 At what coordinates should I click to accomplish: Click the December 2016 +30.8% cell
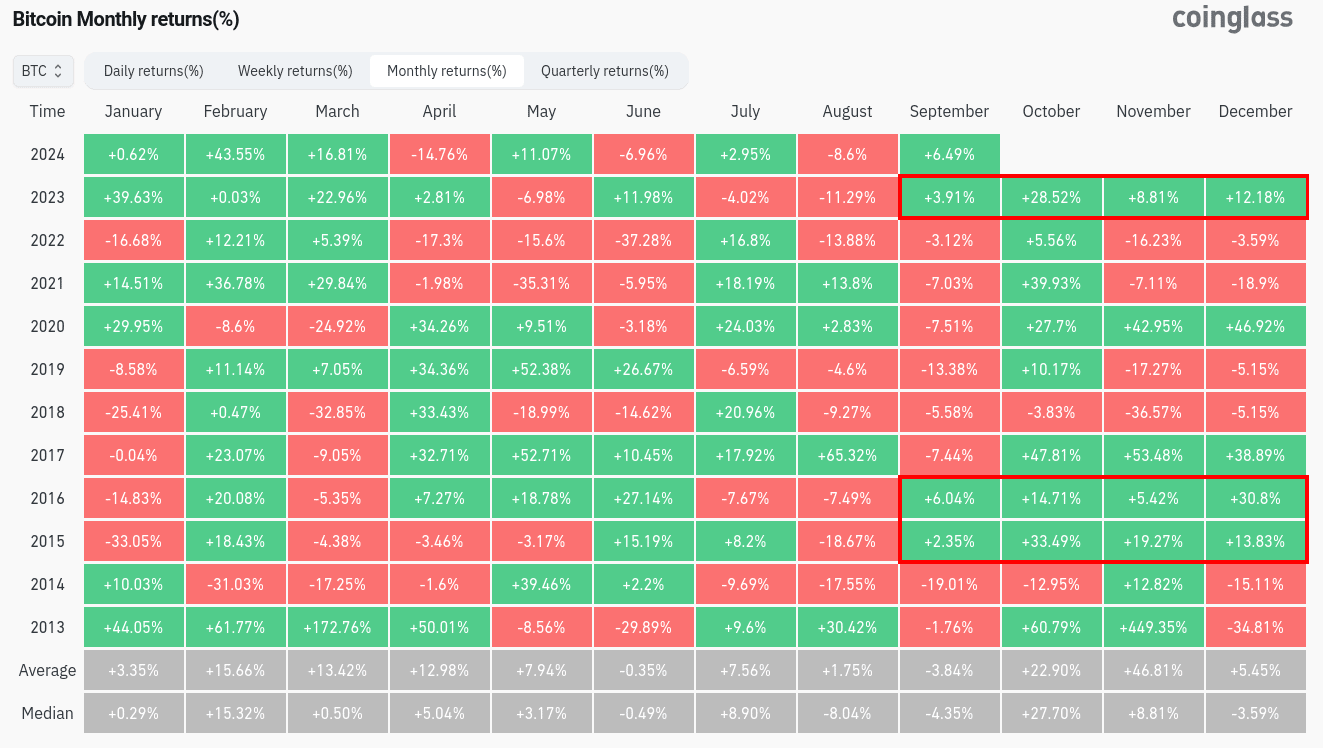click(1255, 498)
